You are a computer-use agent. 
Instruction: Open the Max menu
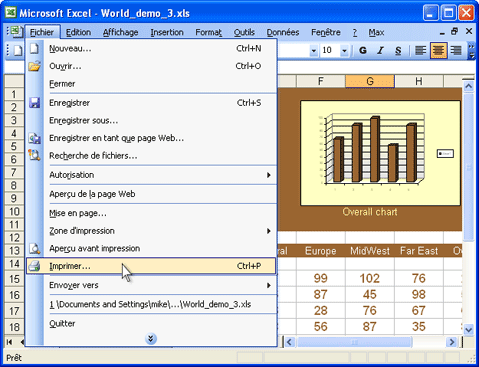point(376,32)
